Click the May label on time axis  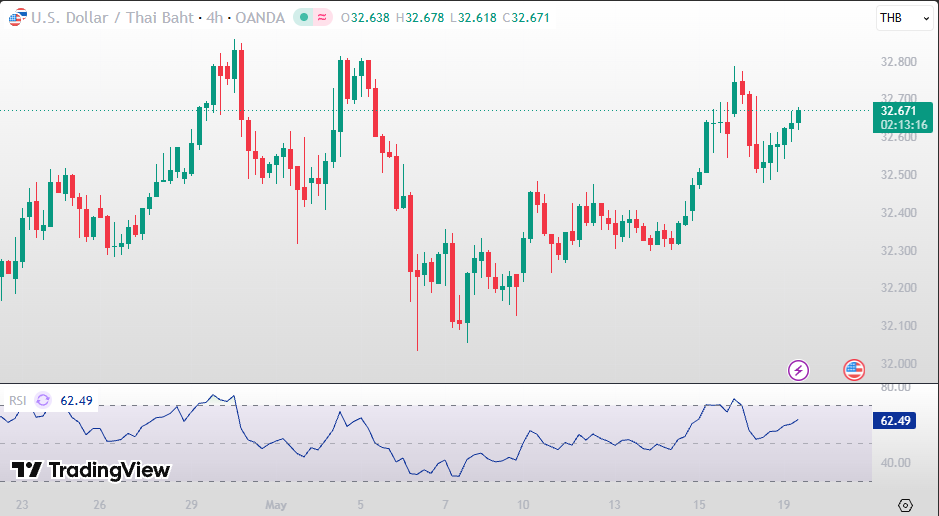click(276, 505)
